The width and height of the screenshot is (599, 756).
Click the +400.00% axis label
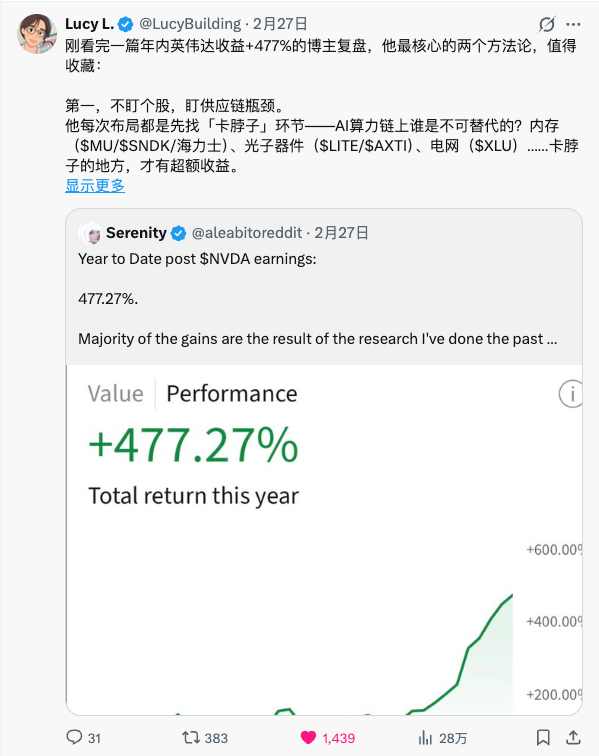coord(554,621)
